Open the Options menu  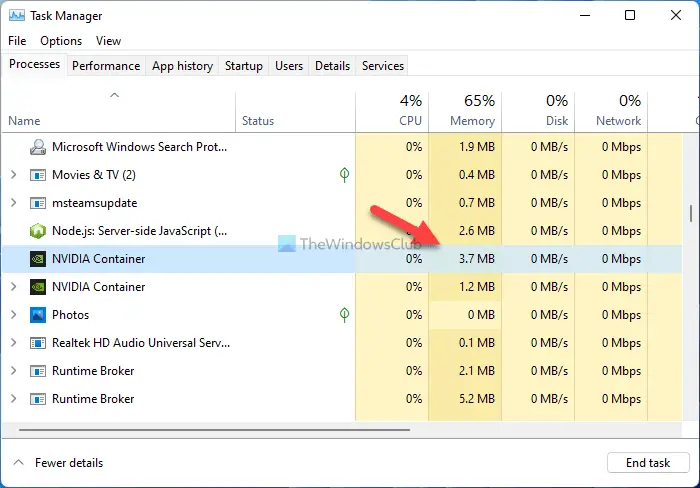point(61,41)
